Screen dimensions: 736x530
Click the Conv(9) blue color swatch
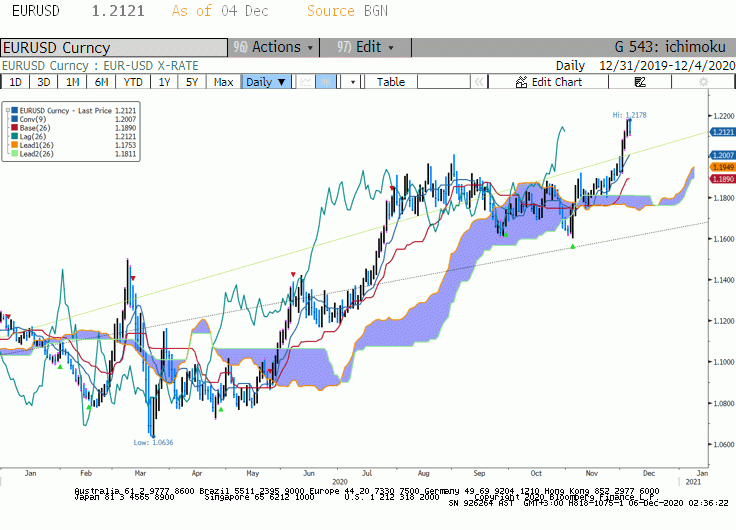[15, 119]
